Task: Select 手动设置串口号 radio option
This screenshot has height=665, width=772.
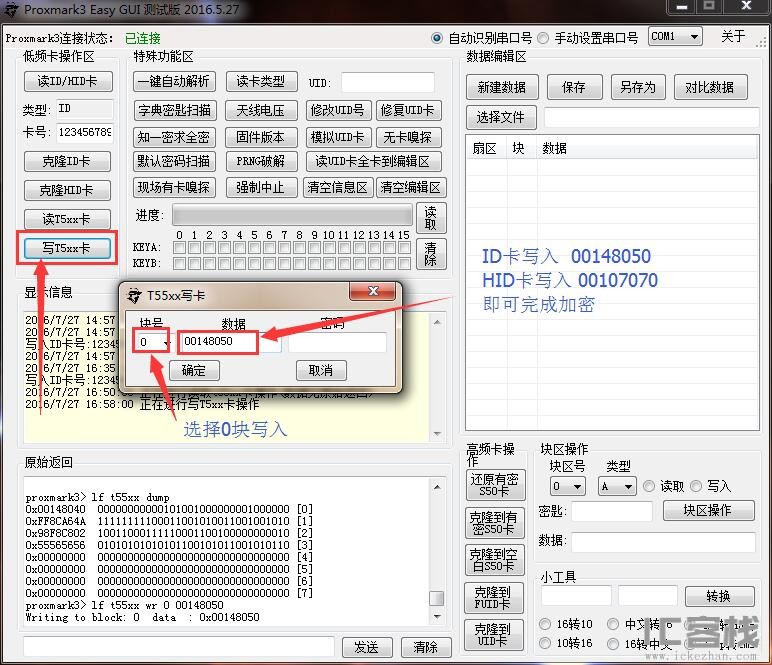Action: (543, 38)
